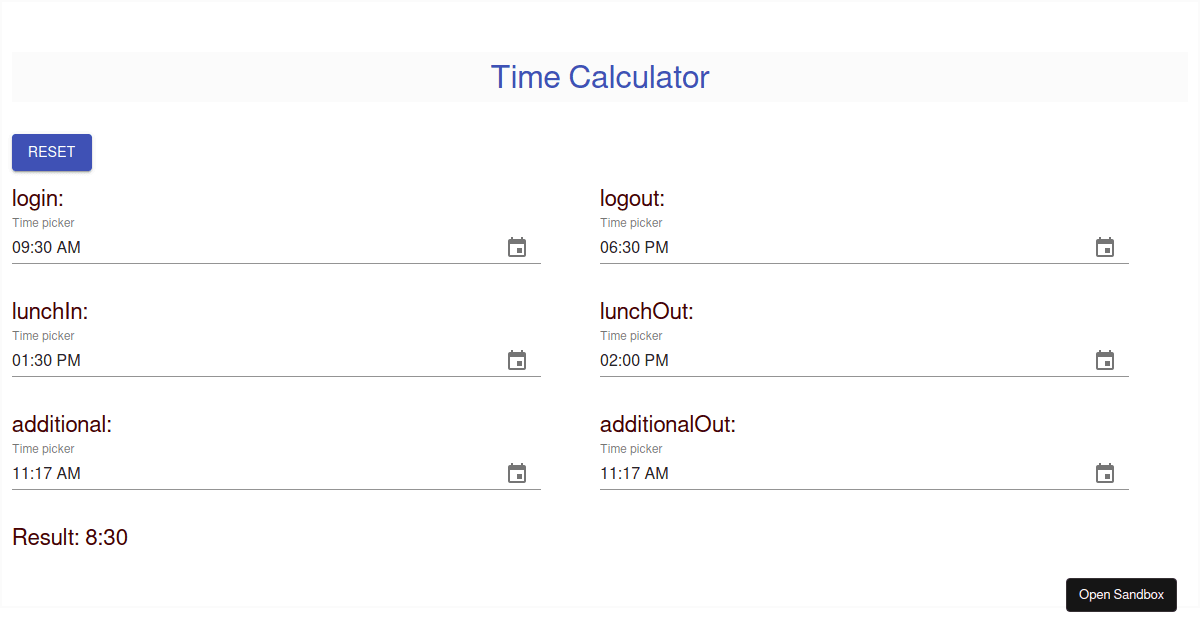This screenshot has width=1200, height=630.
Task: Click the Time Calculator title
Action: pos(599,77)
